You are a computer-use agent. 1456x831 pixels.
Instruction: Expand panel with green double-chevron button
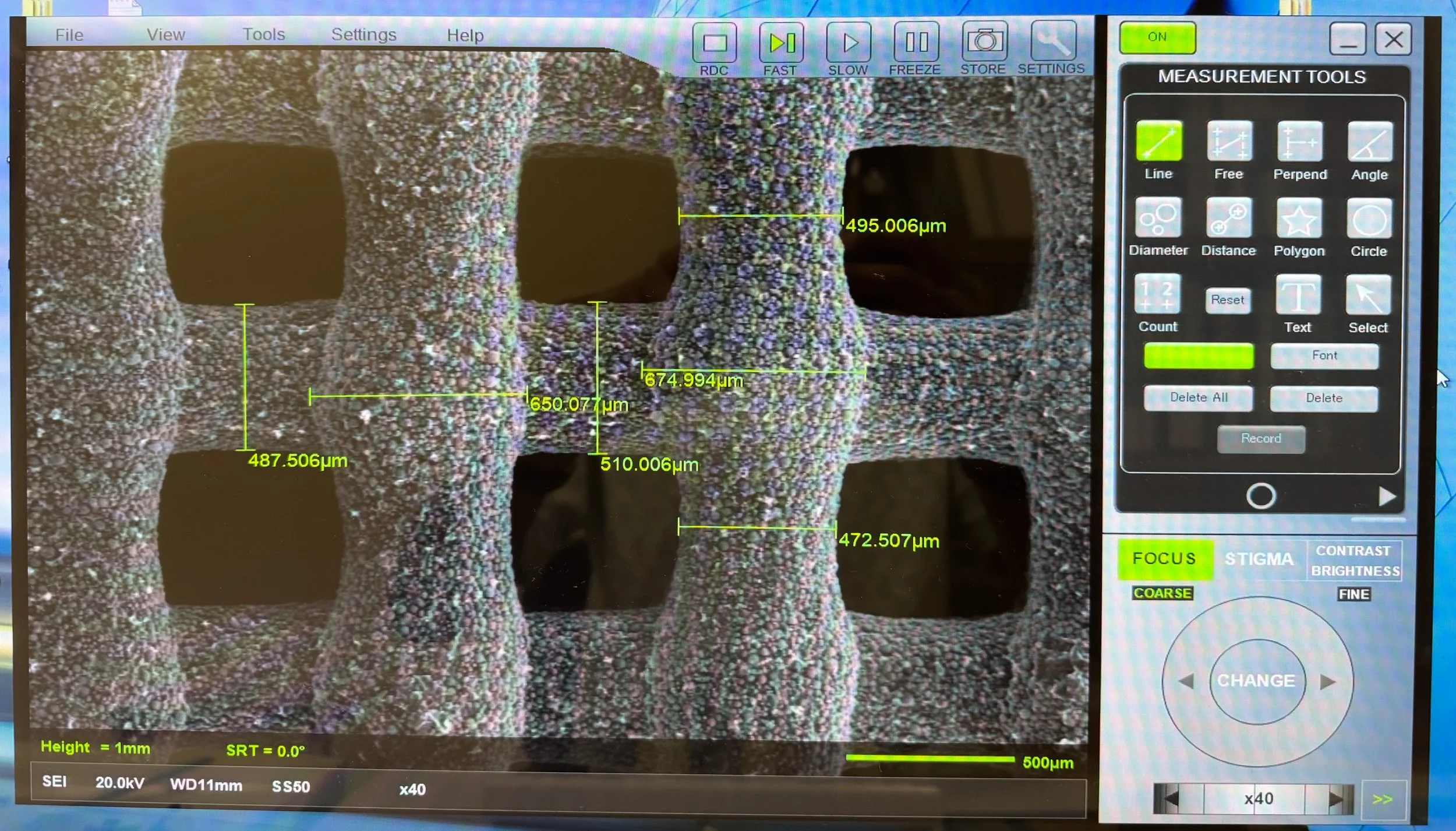pos(1383,799)
